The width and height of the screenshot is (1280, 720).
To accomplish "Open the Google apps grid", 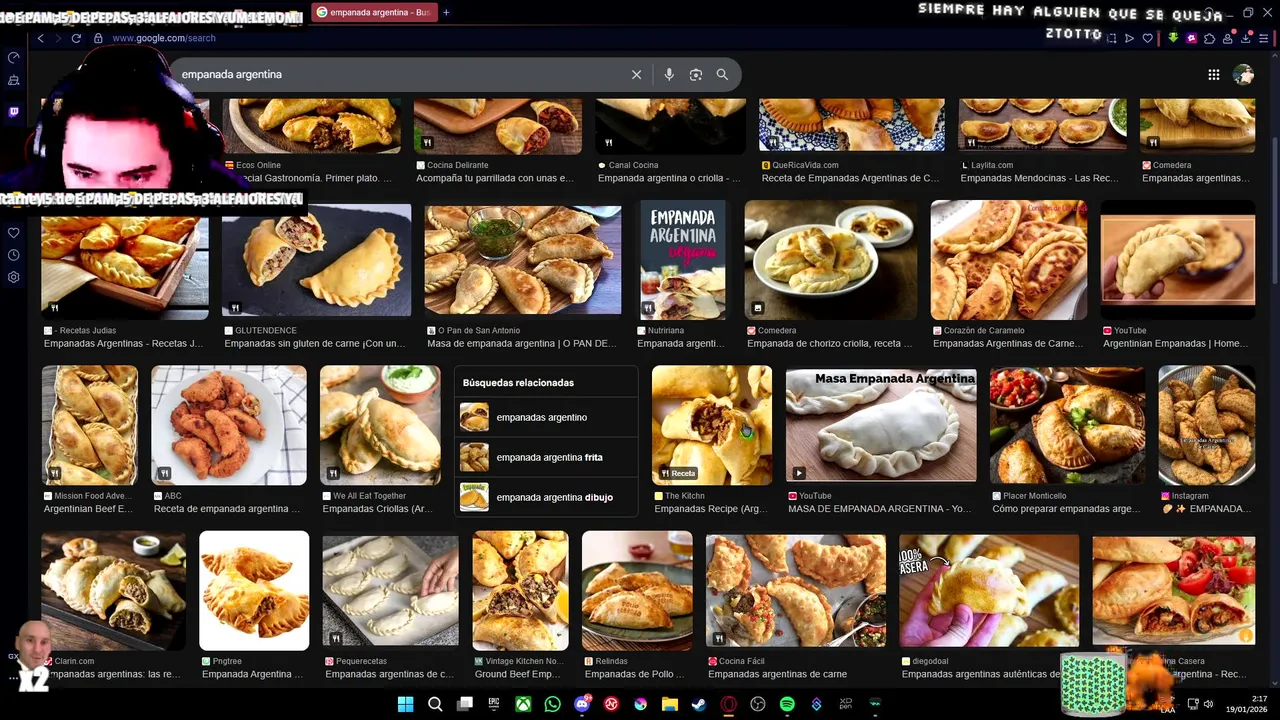I will 1213,75.
